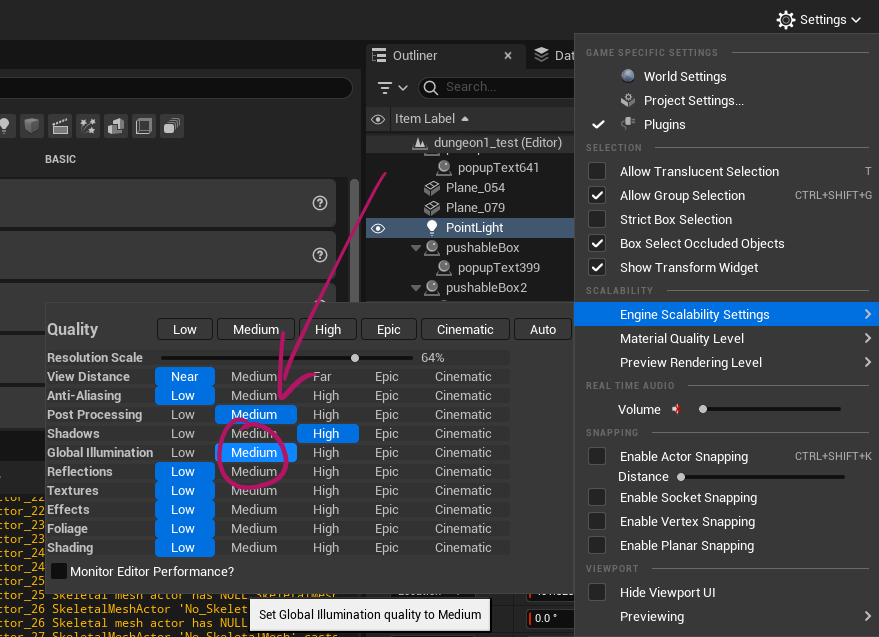Click the PointLight bulb icon in Outliner
The width and height of the screenshot is (879, 637).
(432, 228)
